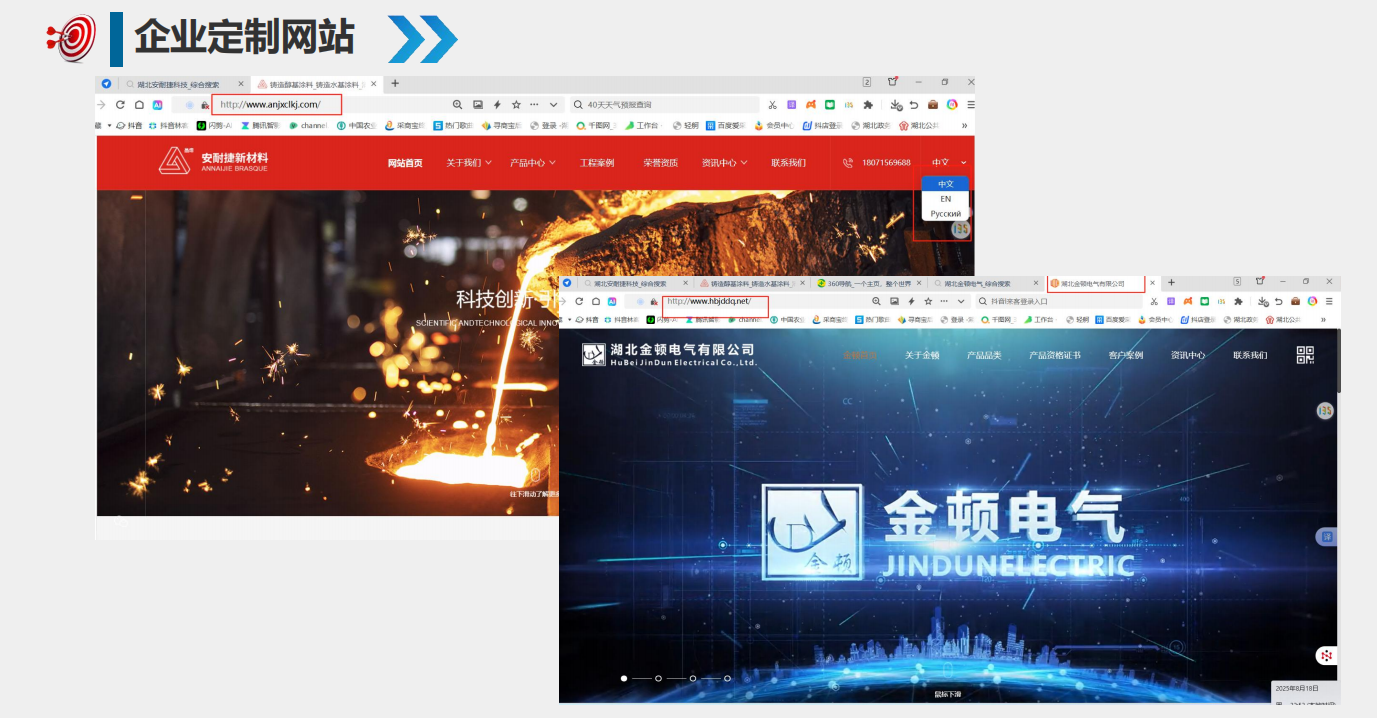This screenshot has height=718, width=1377.
Task: Click the phone icon beside 18071569688
Action: click(x=848, y=163)
